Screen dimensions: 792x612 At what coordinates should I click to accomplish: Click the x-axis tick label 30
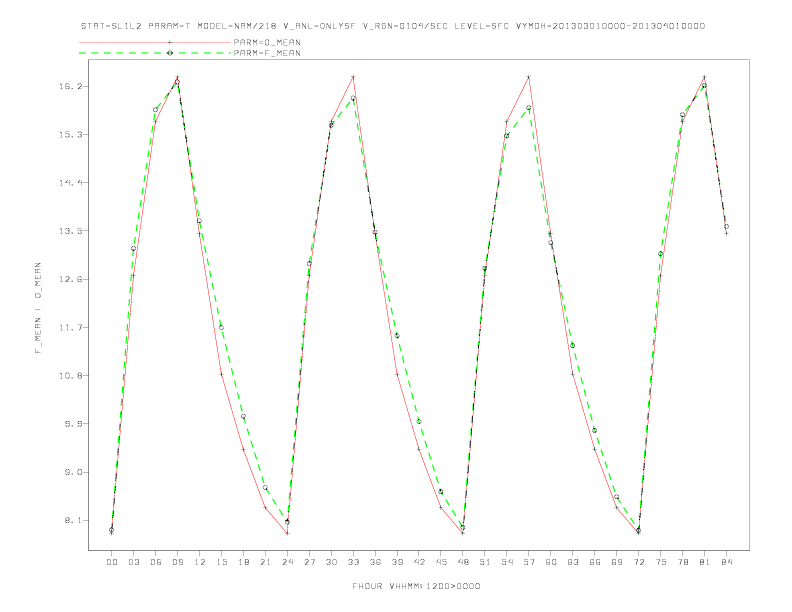click(x=331, y=562)
